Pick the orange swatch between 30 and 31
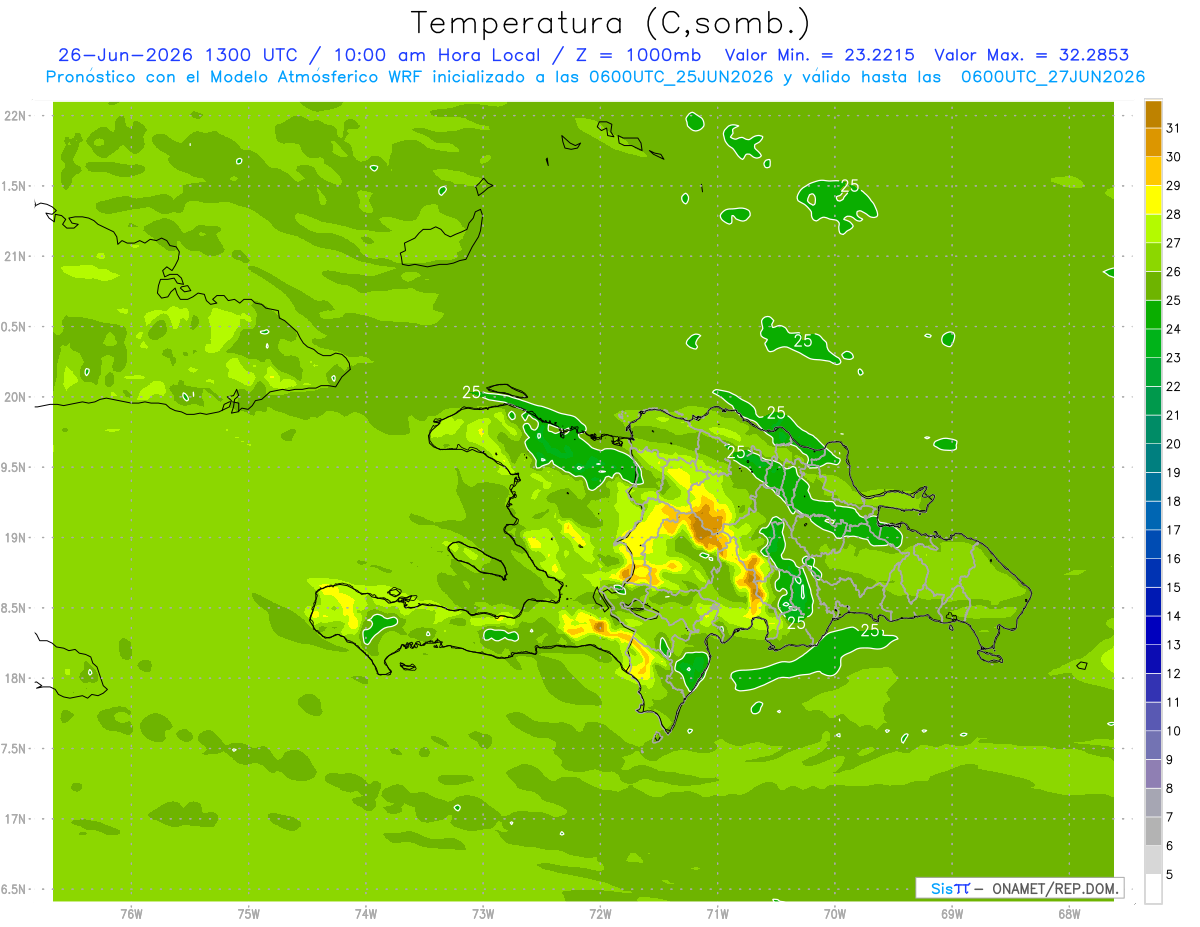Viewport: 1200px width, 927px height. 1153,143
